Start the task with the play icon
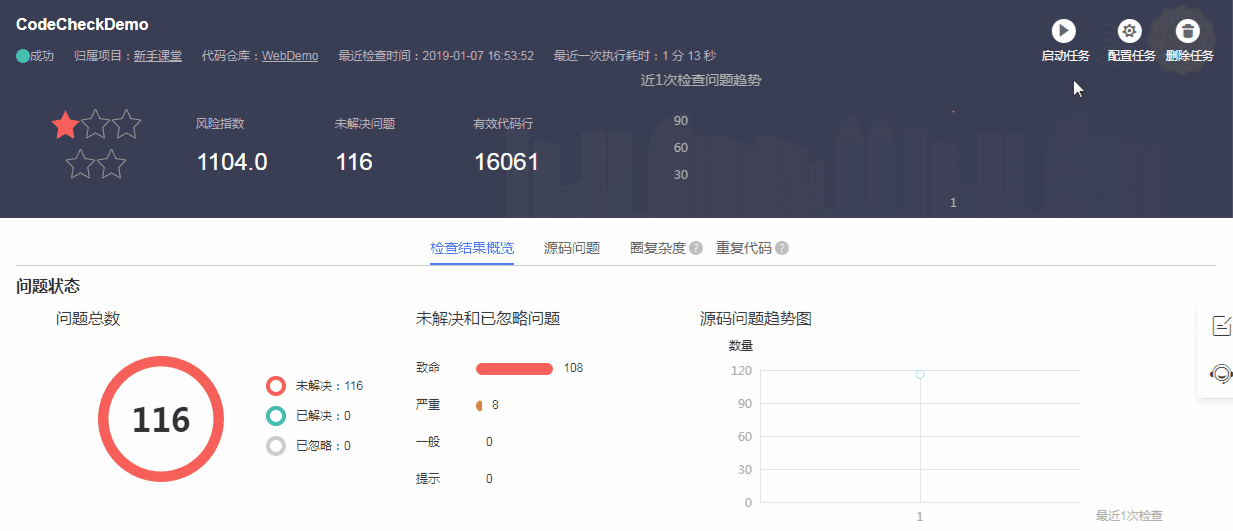This screenshot has height=531, width=1233. (1064, 31)
